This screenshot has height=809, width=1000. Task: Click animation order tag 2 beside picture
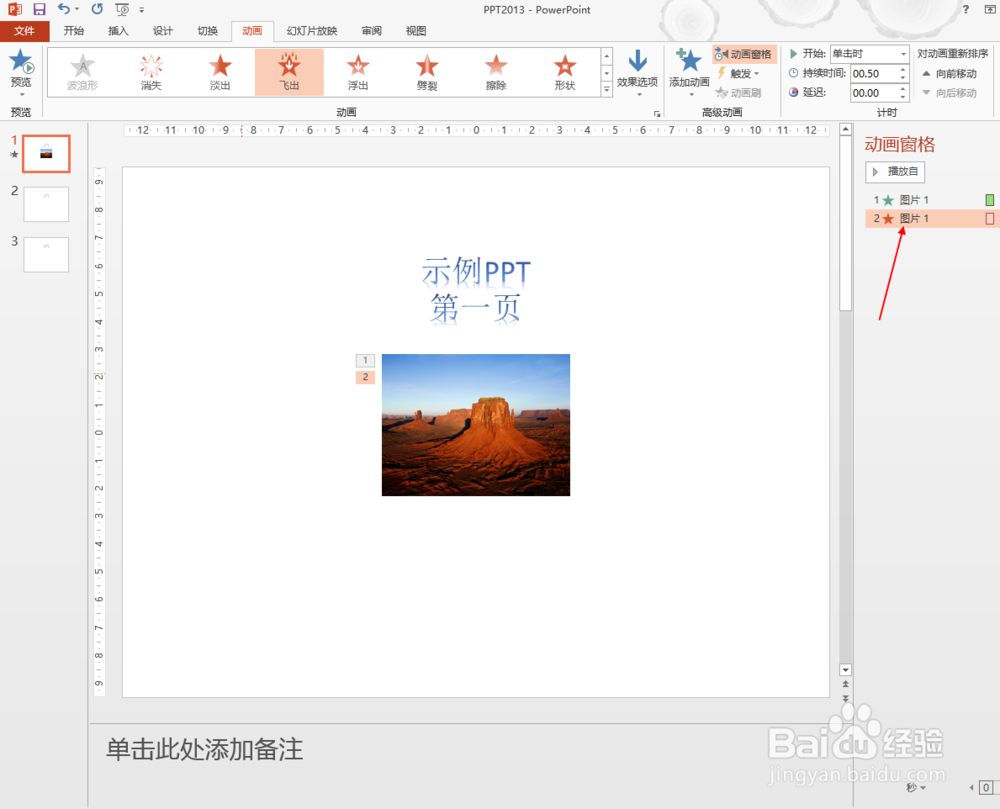point(365,377)
